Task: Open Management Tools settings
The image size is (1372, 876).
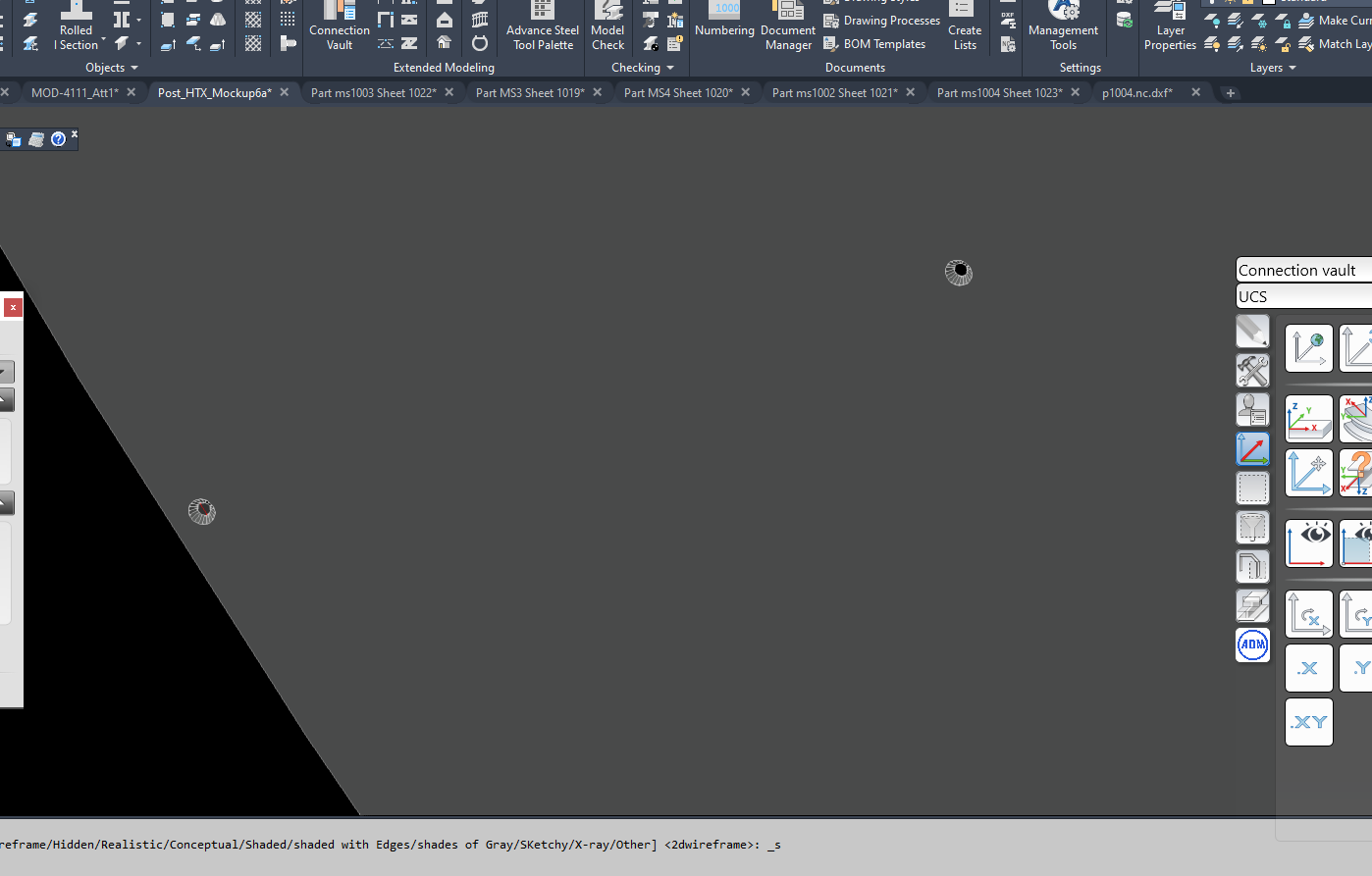Action: [x=1063, y=26]
